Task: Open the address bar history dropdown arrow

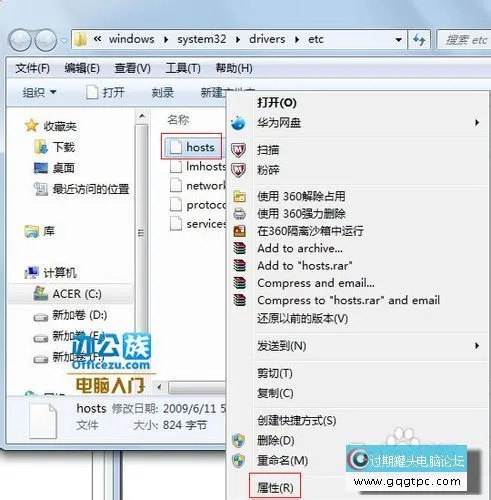Action: tap(398, 40)
